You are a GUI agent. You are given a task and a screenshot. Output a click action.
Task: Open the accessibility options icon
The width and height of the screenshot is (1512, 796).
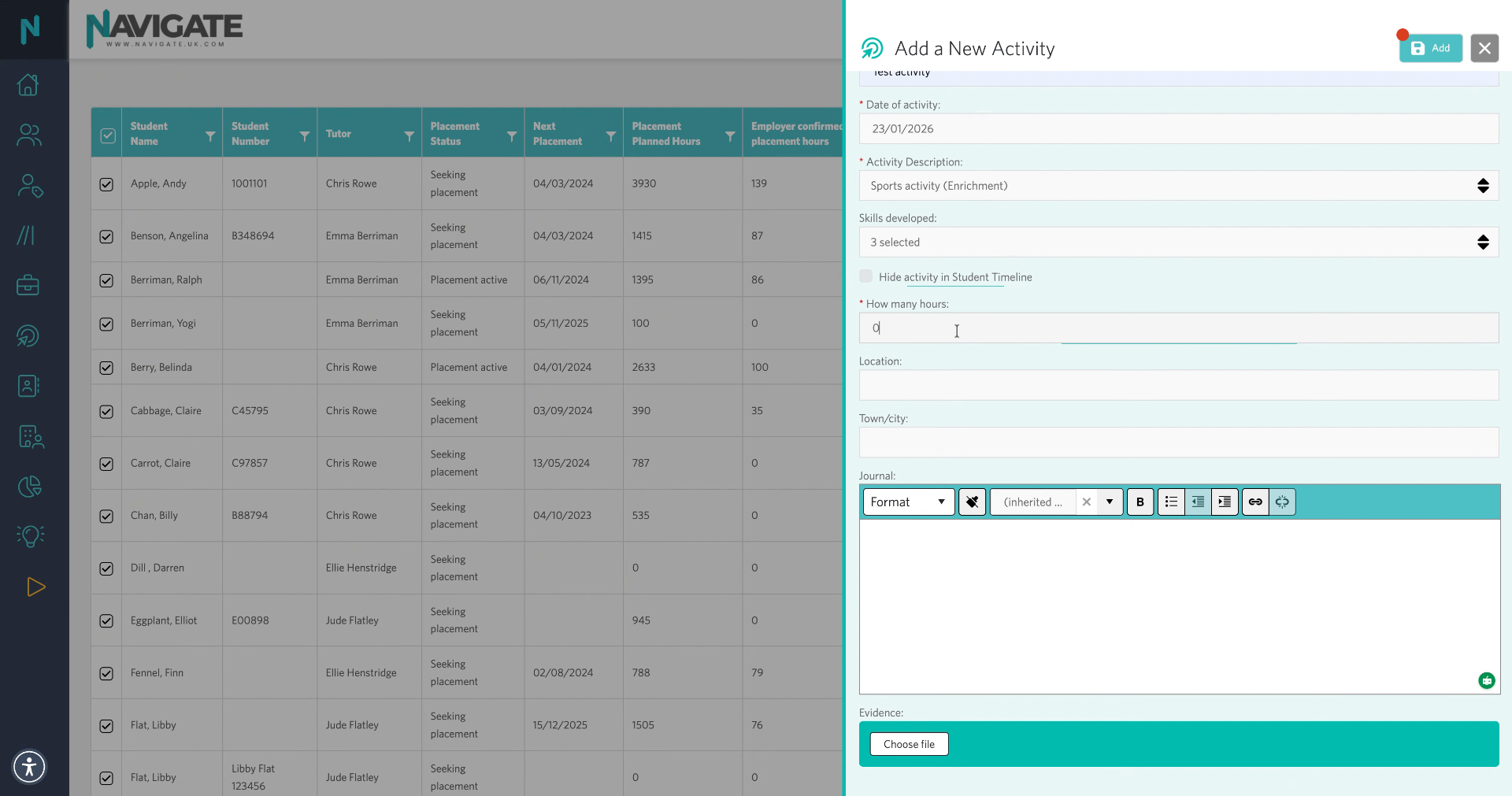coord(29,766)
